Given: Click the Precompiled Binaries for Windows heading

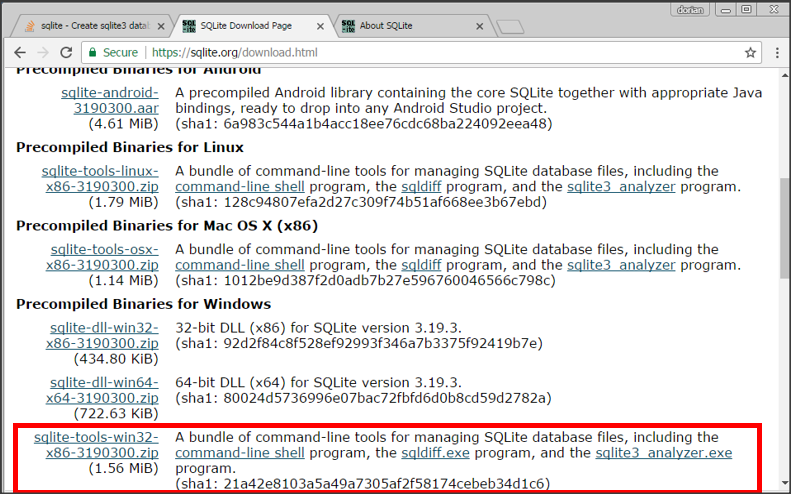Looking at the screenshot, I should pos(143,304).
